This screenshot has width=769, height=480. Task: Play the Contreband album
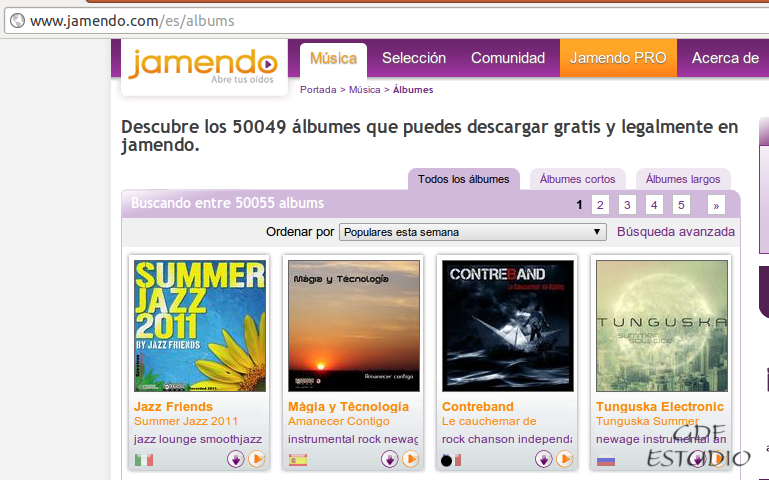(x=564, y=459)
